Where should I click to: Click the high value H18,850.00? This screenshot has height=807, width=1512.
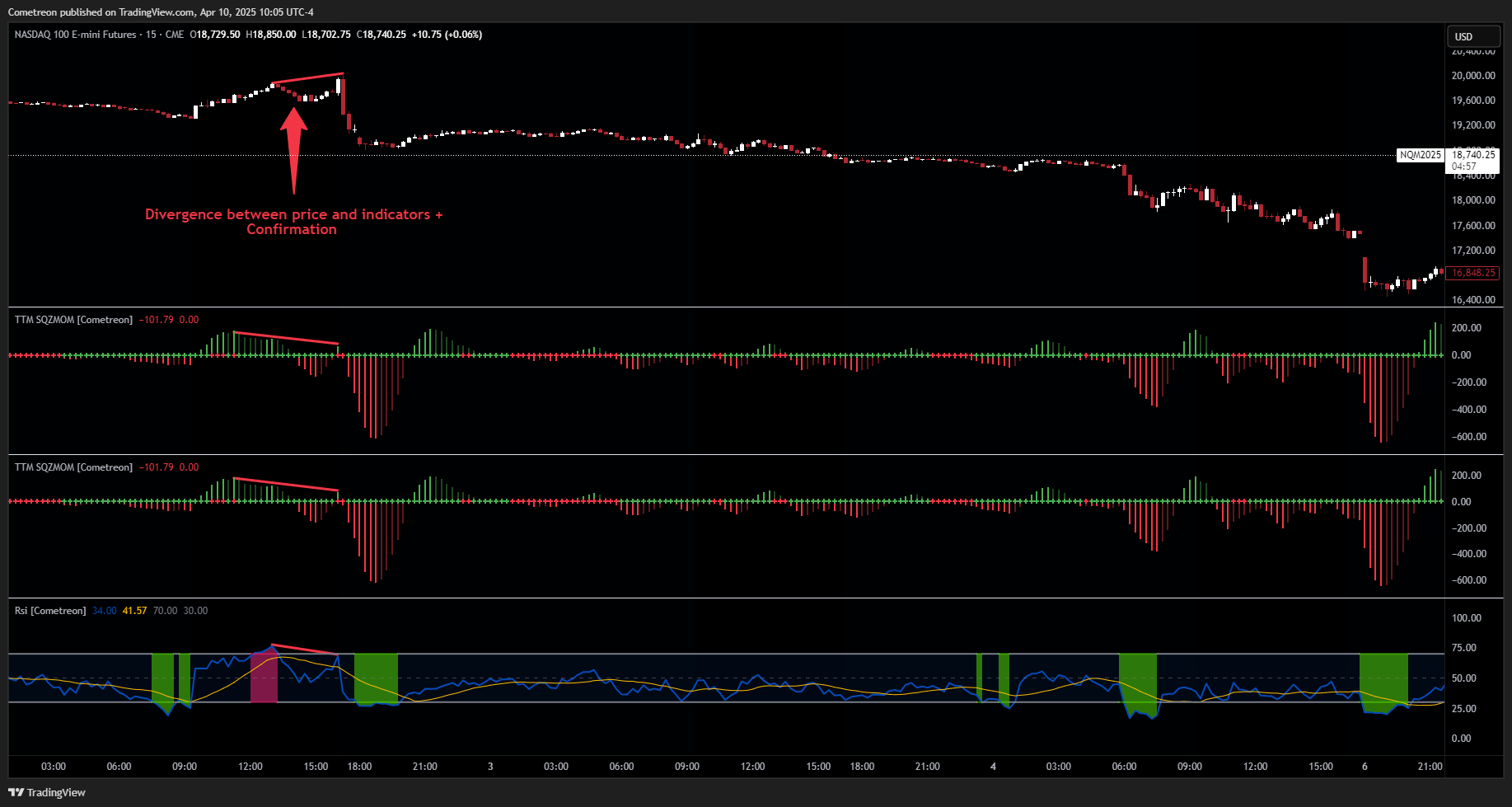[271, 35]
